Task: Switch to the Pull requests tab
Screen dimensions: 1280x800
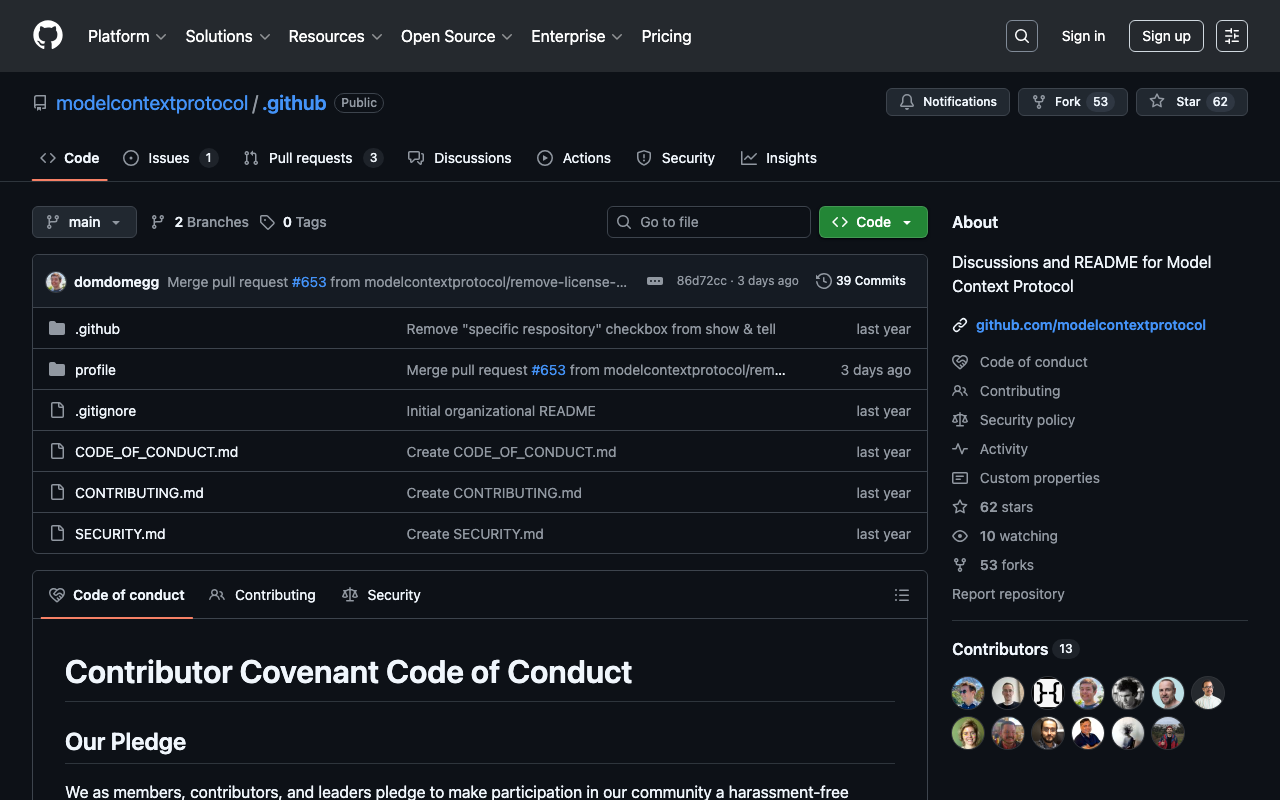Action: [x=310, y=158]
